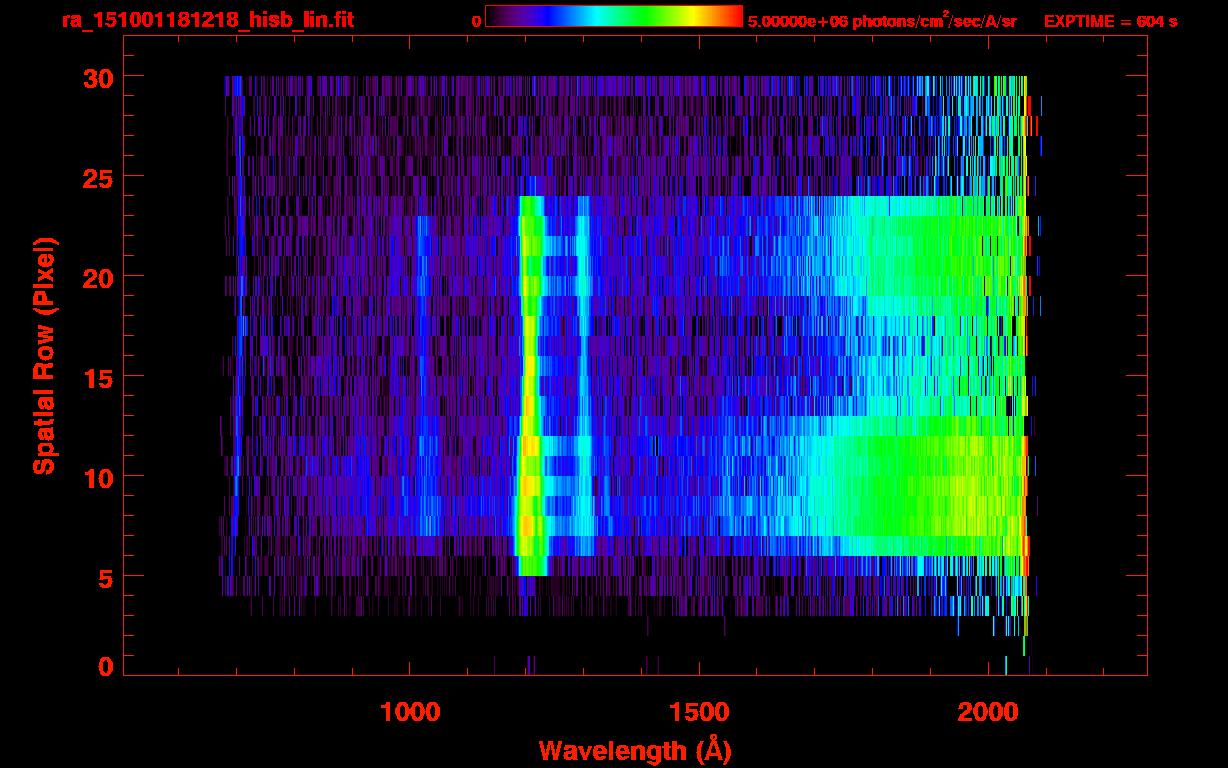
Task: Click the 1000 wavelength tick label
Action: (x=410, y=712)
